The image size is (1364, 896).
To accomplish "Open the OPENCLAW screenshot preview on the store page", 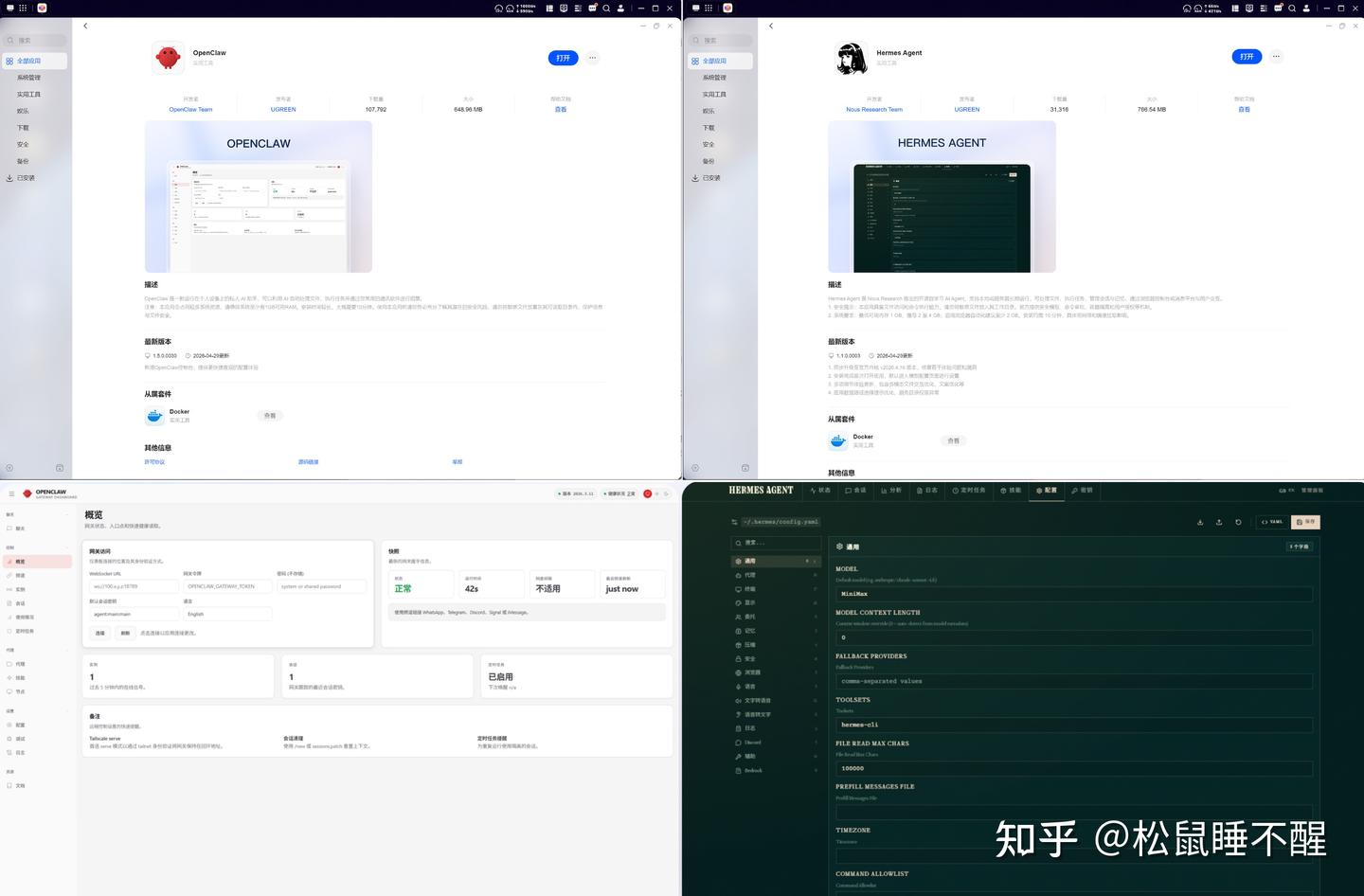I will click(x=259, y=197).
